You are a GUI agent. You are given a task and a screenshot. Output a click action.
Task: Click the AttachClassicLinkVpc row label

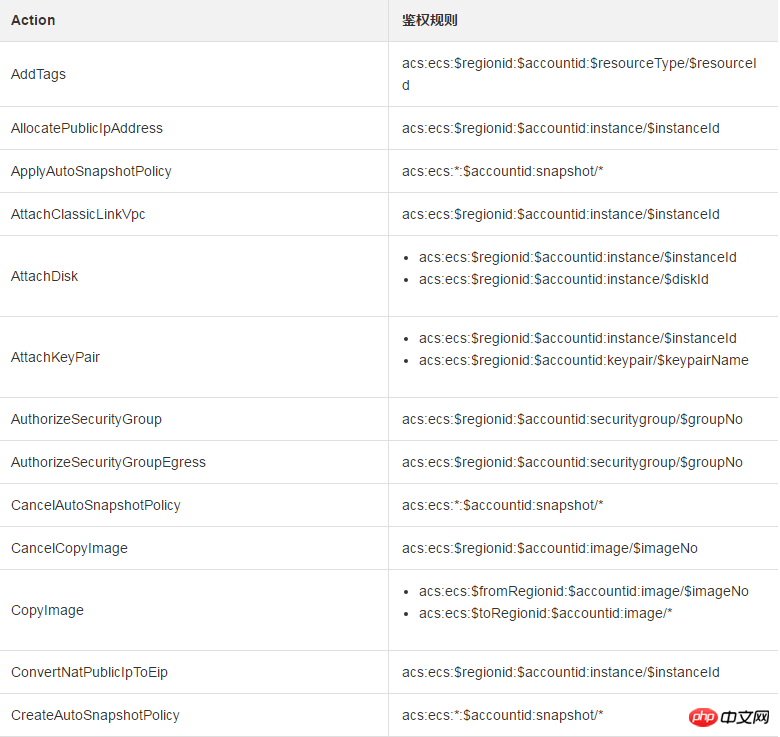(x=78, y=214)
